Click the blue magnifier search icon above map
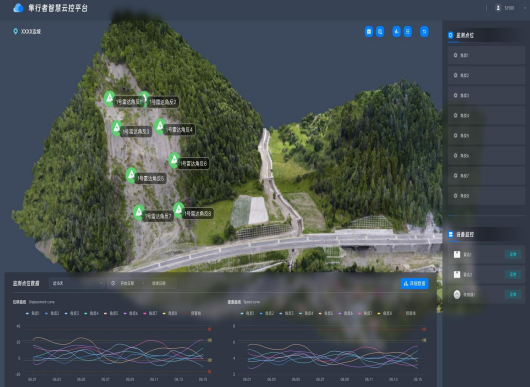 pos(380,32)
